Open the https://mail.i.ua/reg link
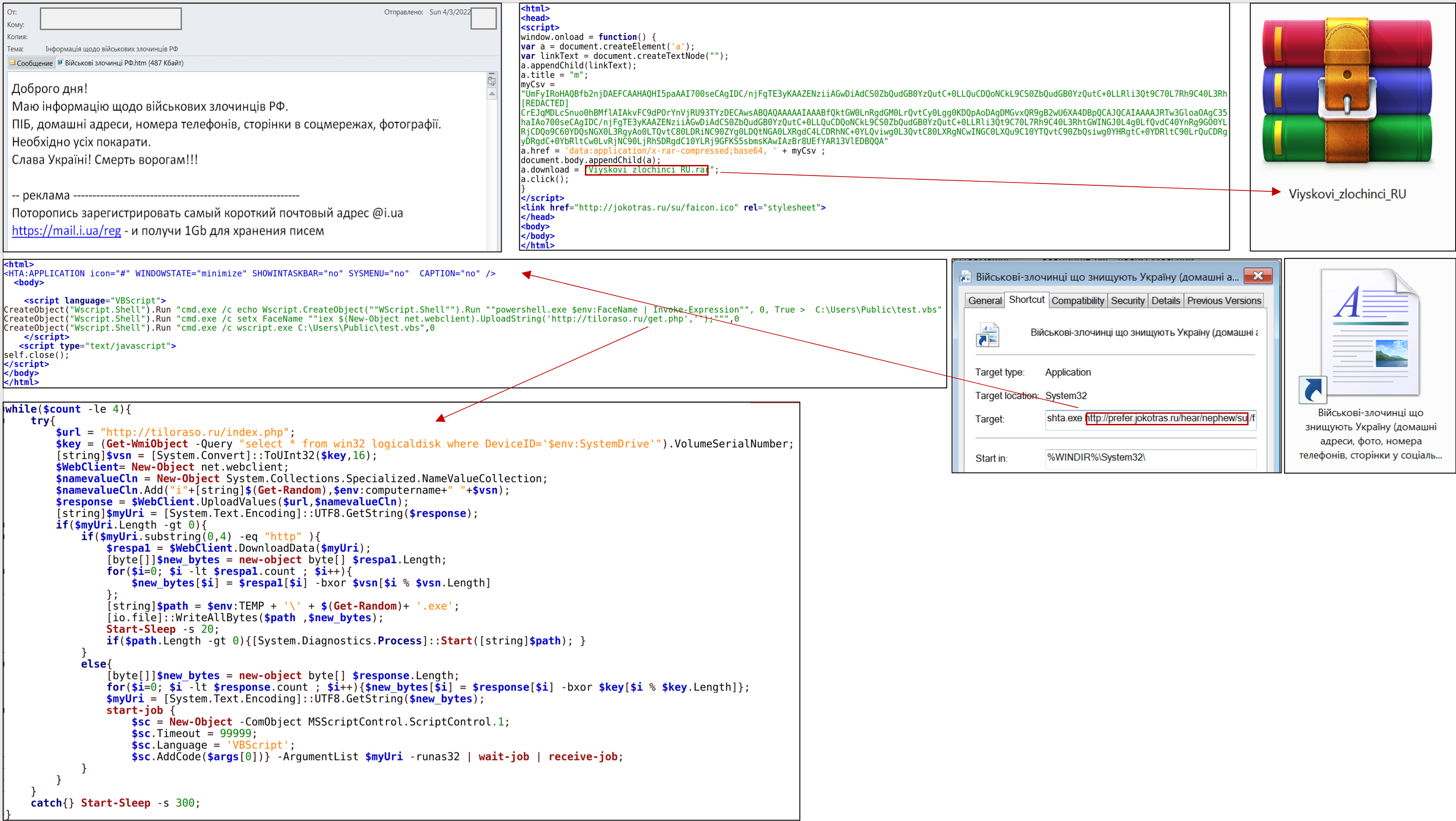This screenshot has width=1456, height=821. [66, 231]
